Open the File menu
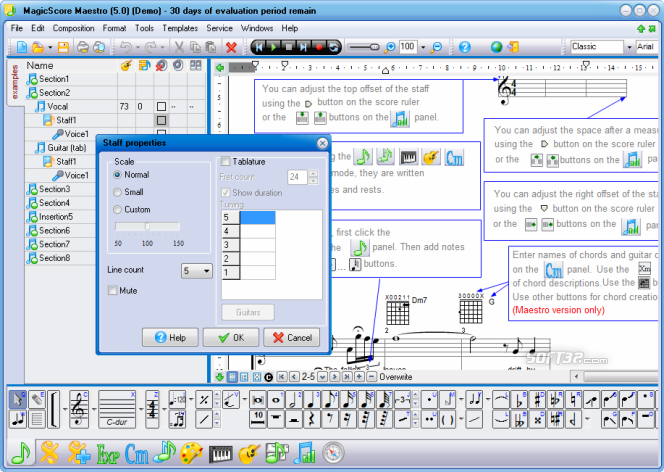This screenshot has height=472, width=664. 17,28
